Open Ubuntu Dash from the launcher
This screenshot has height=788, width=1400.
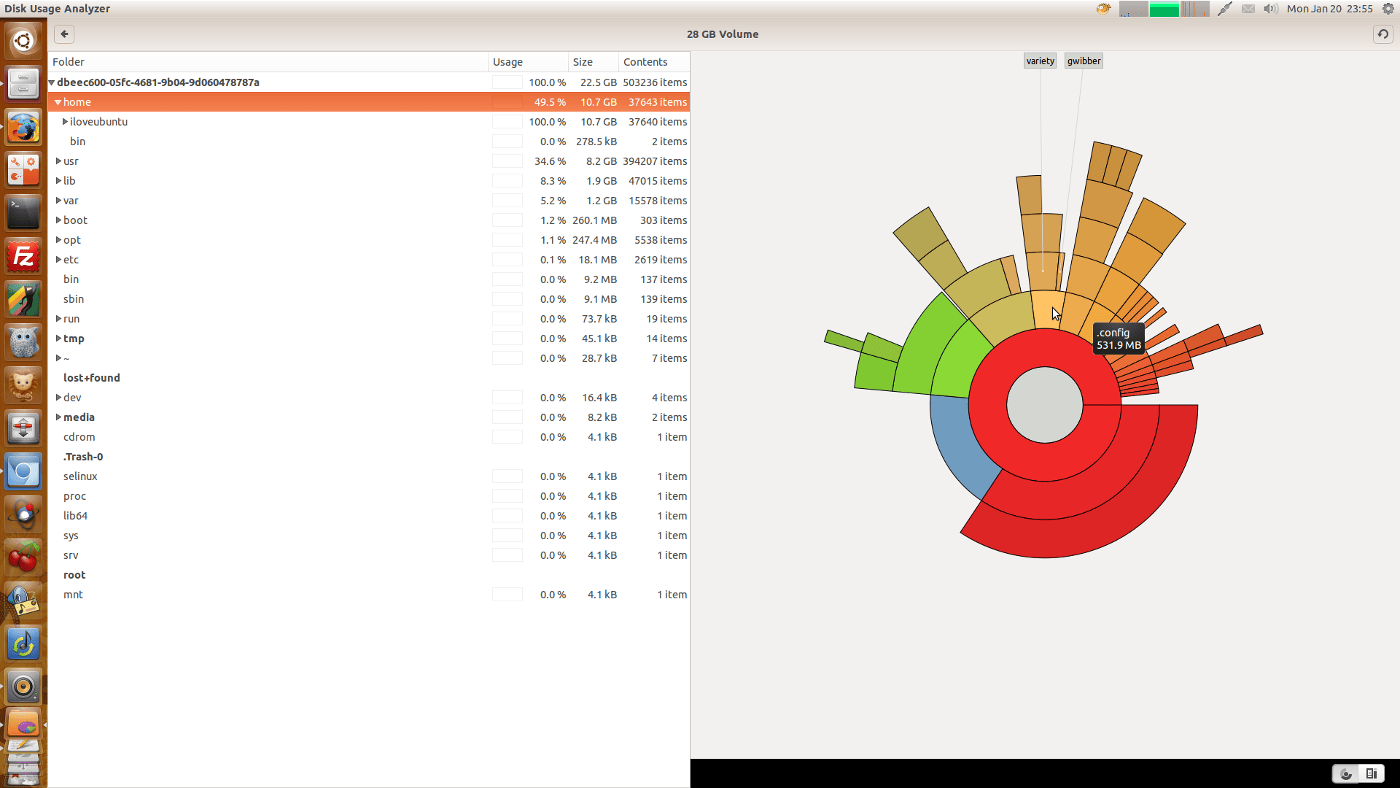click(22, 41)
